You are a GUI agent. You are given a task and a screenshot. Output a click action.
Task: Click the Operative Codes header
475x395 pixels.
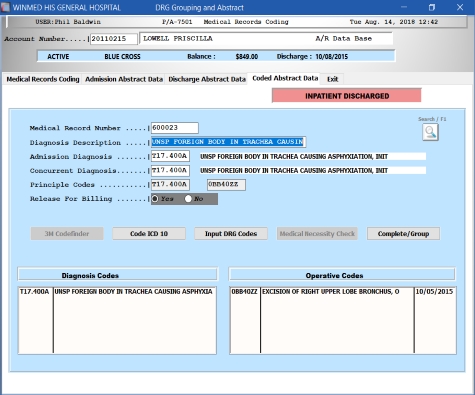(342, 275)
